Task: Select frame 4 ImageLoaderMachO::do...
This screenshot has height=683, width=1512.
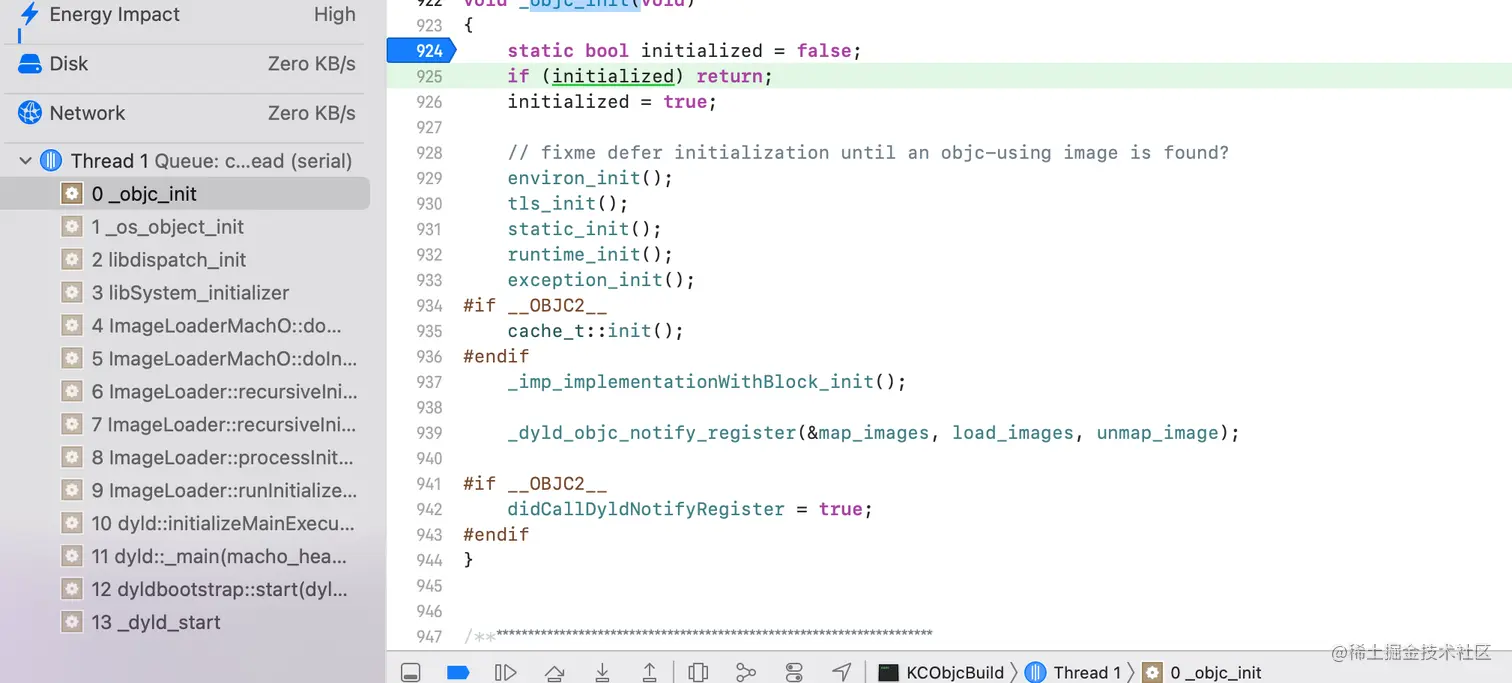Action: click(x=185, y=326)
